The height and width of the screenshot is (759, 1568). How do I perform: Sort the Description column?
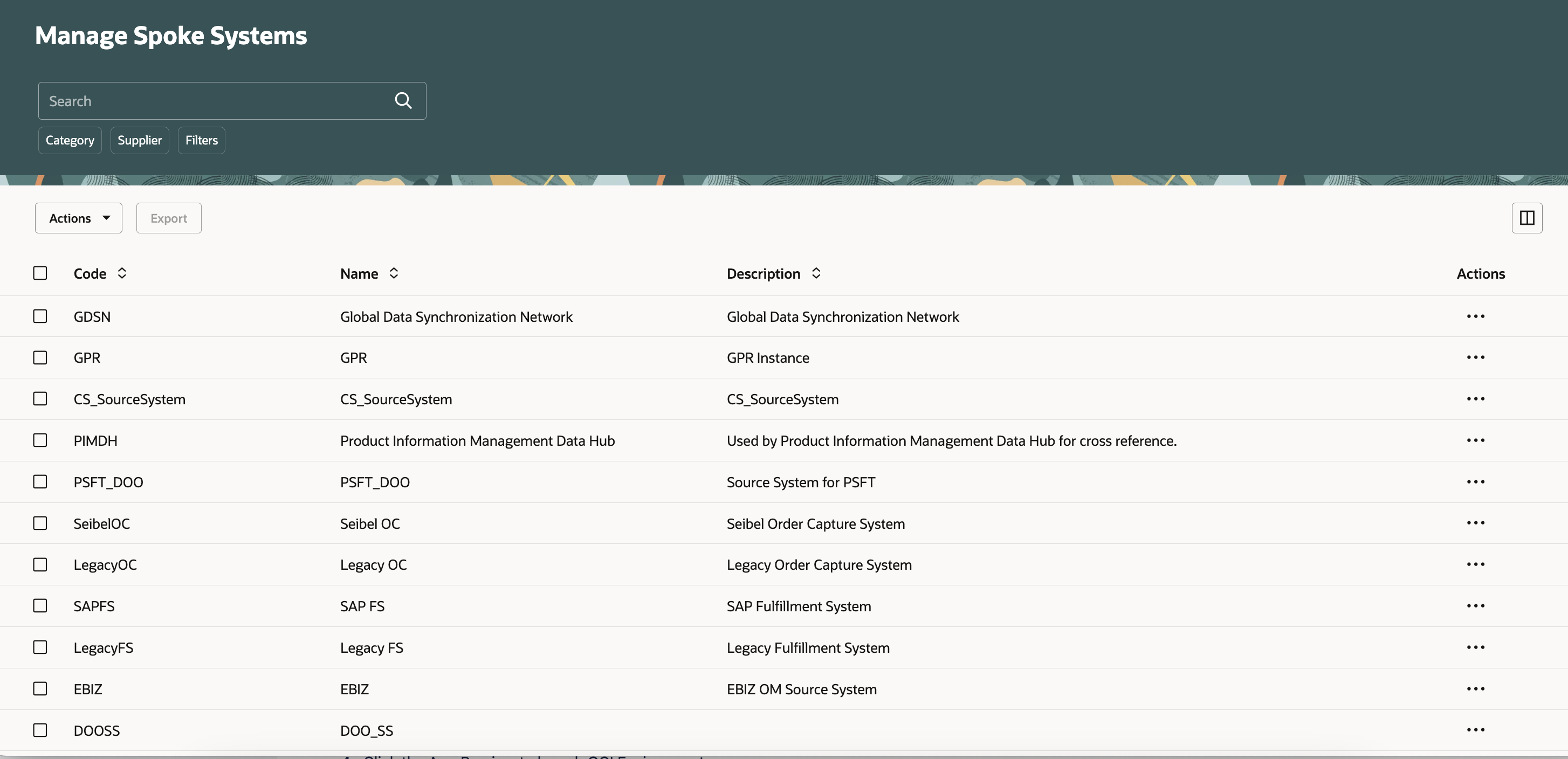pos(816,273)
